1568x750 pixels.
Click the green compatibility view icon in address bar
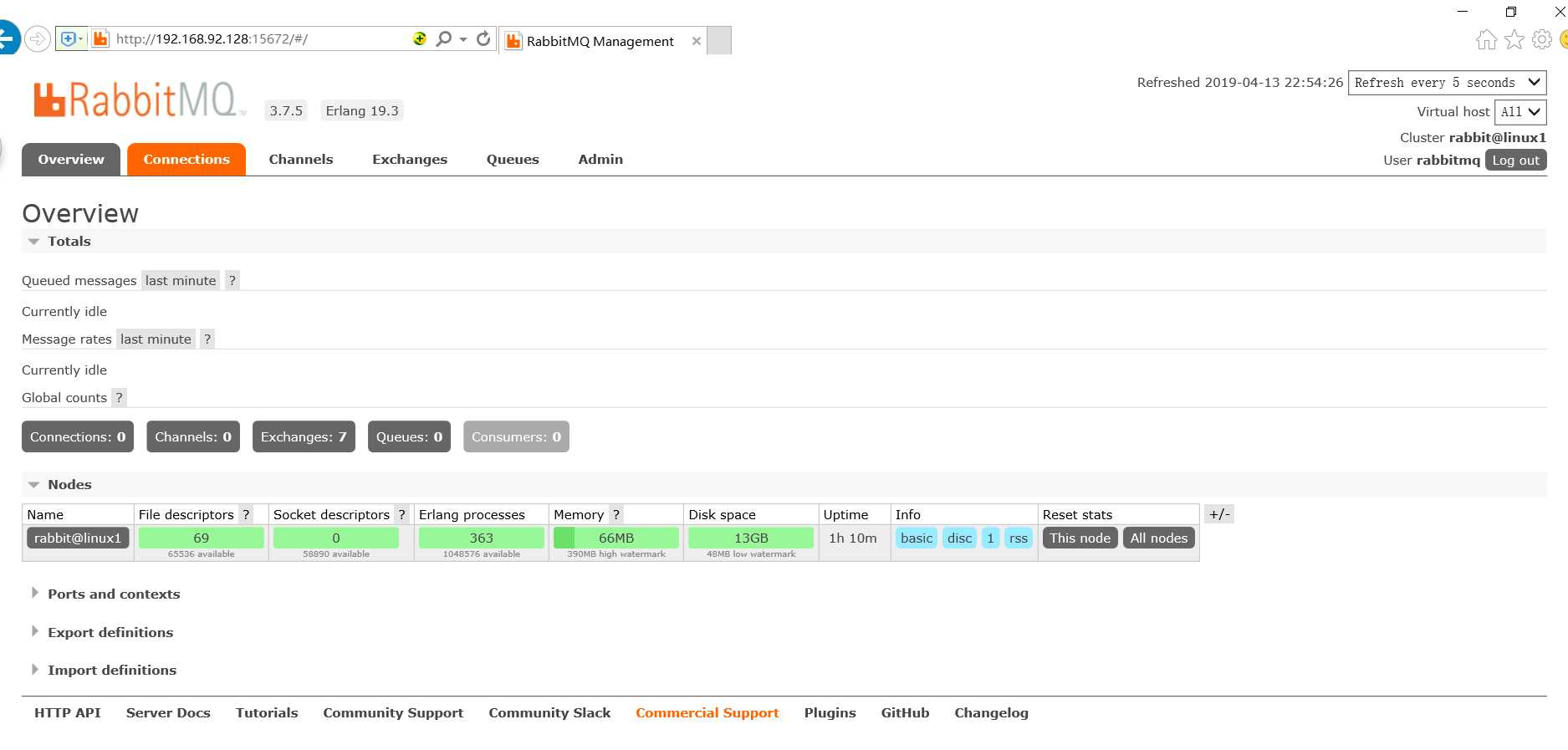click(x=420, y=38)
